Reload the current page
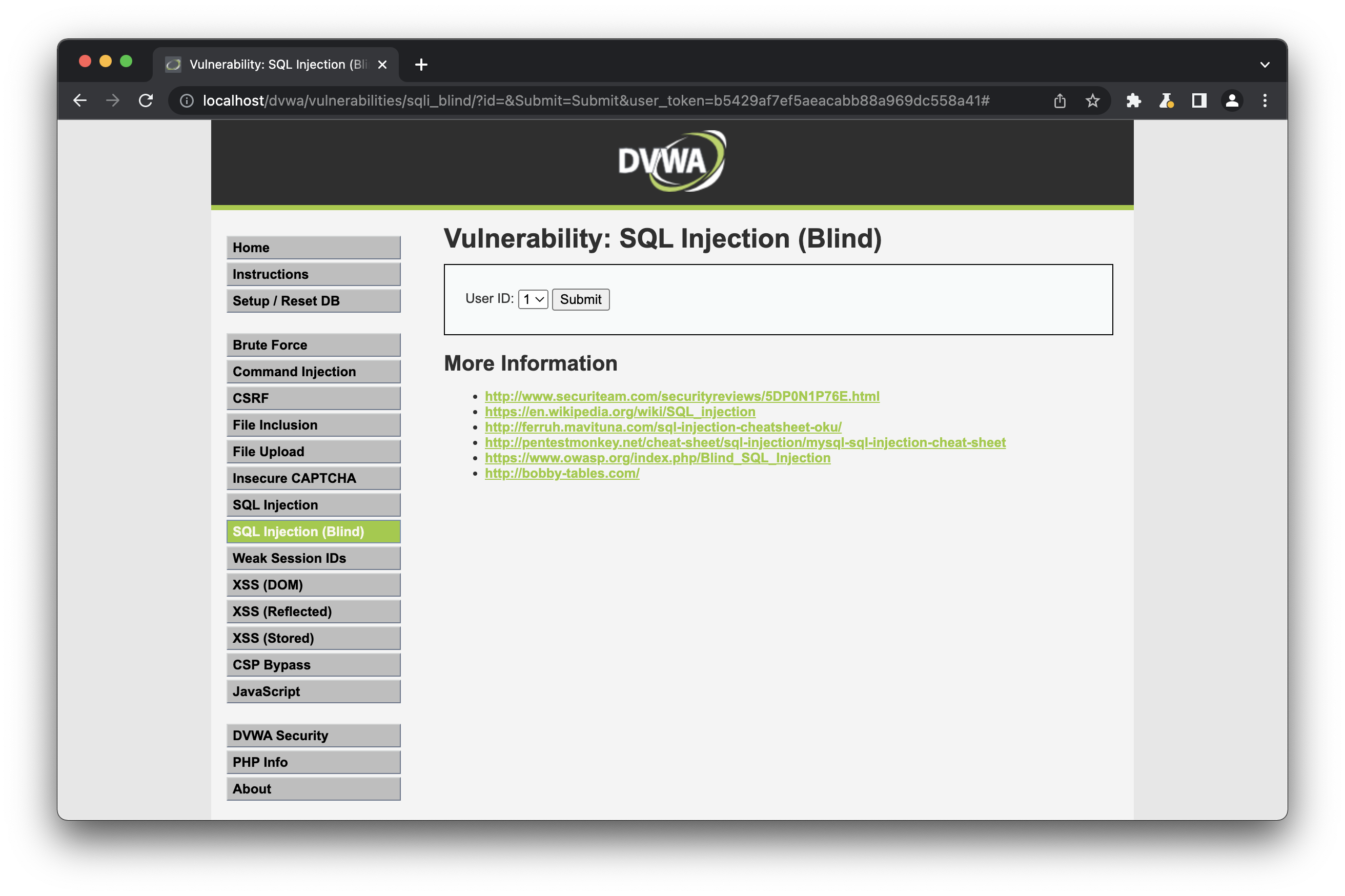 pos(146,100)
